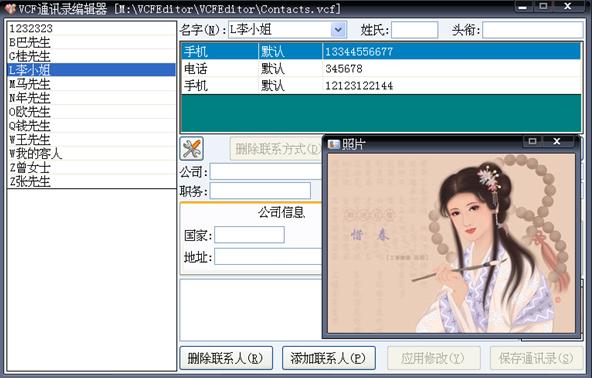Select contact Q钱先生
Viewport: 592px width, 378px height.
click(91, 125)
